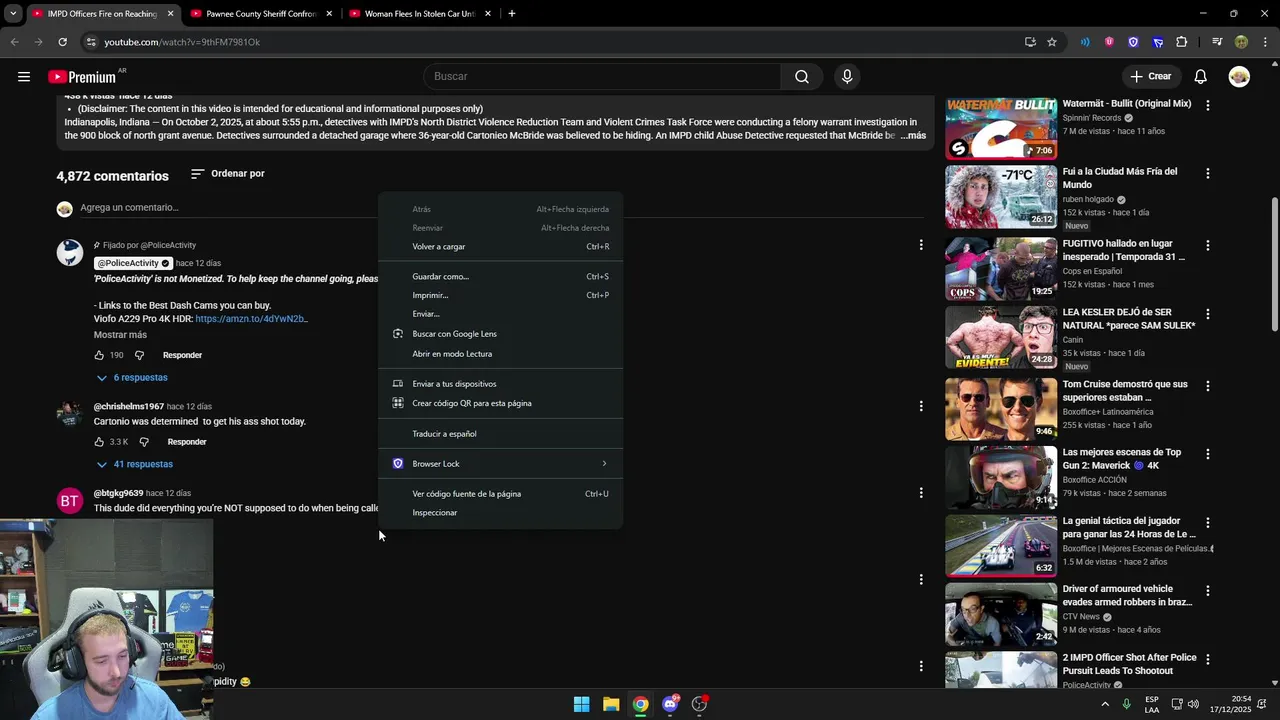The image size is (1280, 720).
Task: Switch to Woman Flees In Stolen Car tab
Action: [419, 14]
